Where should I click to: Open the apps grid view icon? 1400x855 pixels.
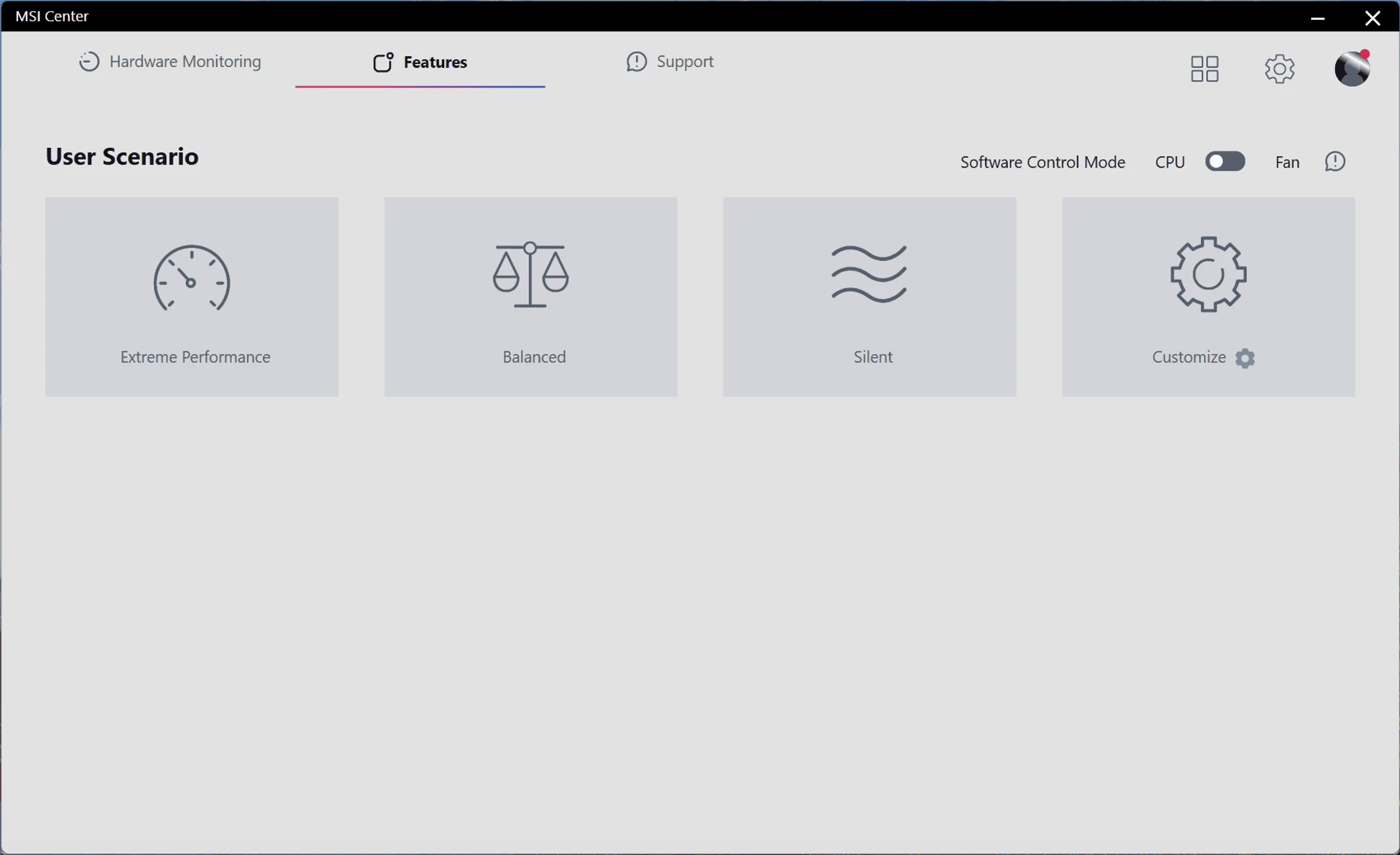coord(1204,69)
